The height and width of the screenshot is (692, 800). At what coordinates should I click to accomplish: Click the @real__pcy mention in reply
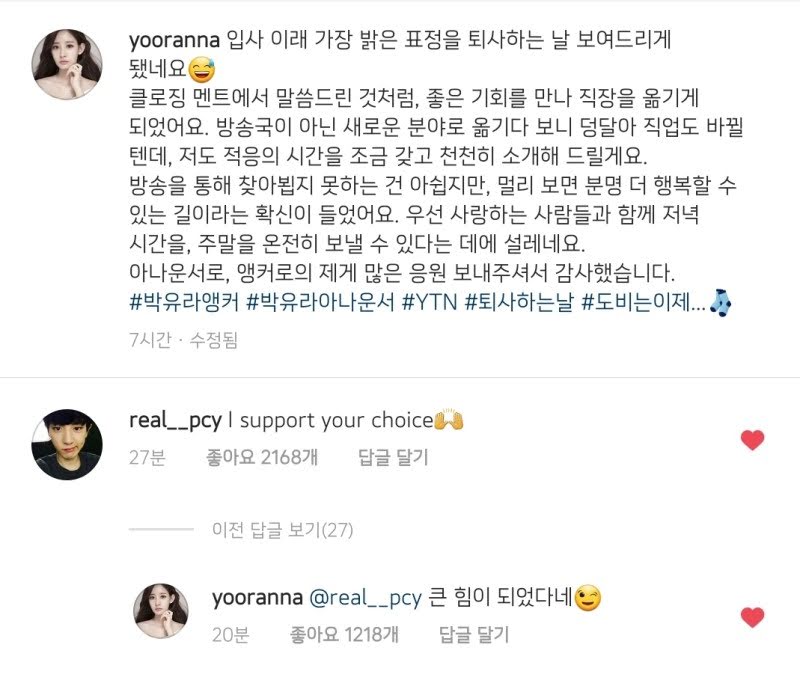pyautogui.click(x=365, y=598)
